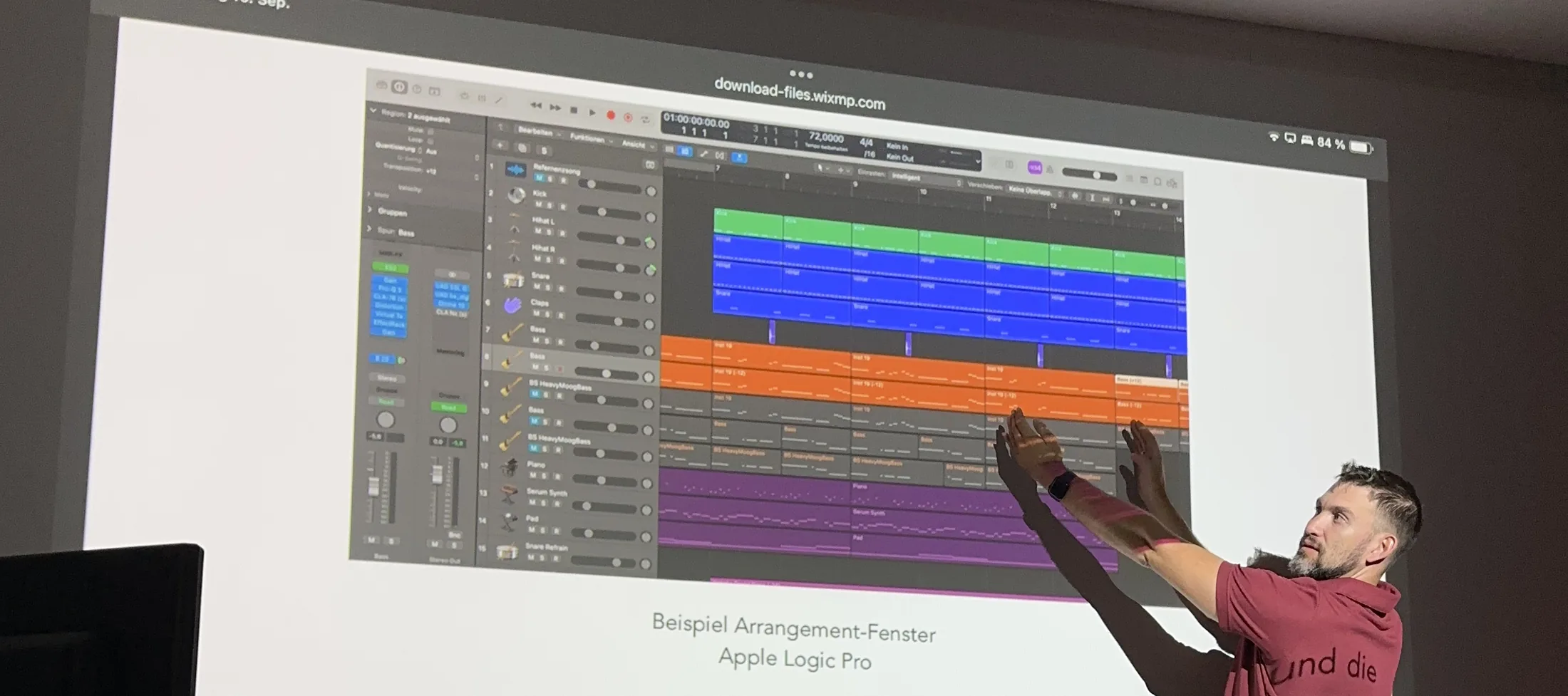The height and width of the screenshot is (696, 1568).
Task: Open the Bearbeiten menu
Action: click(538, 133)
